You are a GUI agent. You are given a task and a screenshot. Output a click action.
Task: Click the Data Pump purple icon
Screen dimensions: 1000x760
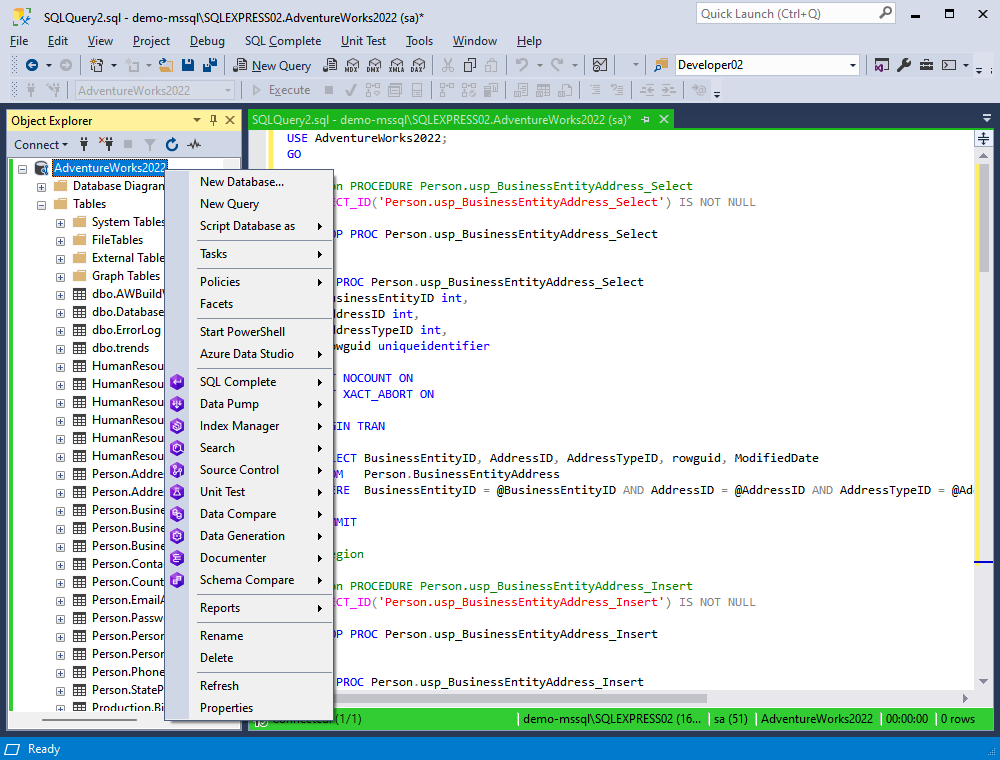(x=177, y=404)
